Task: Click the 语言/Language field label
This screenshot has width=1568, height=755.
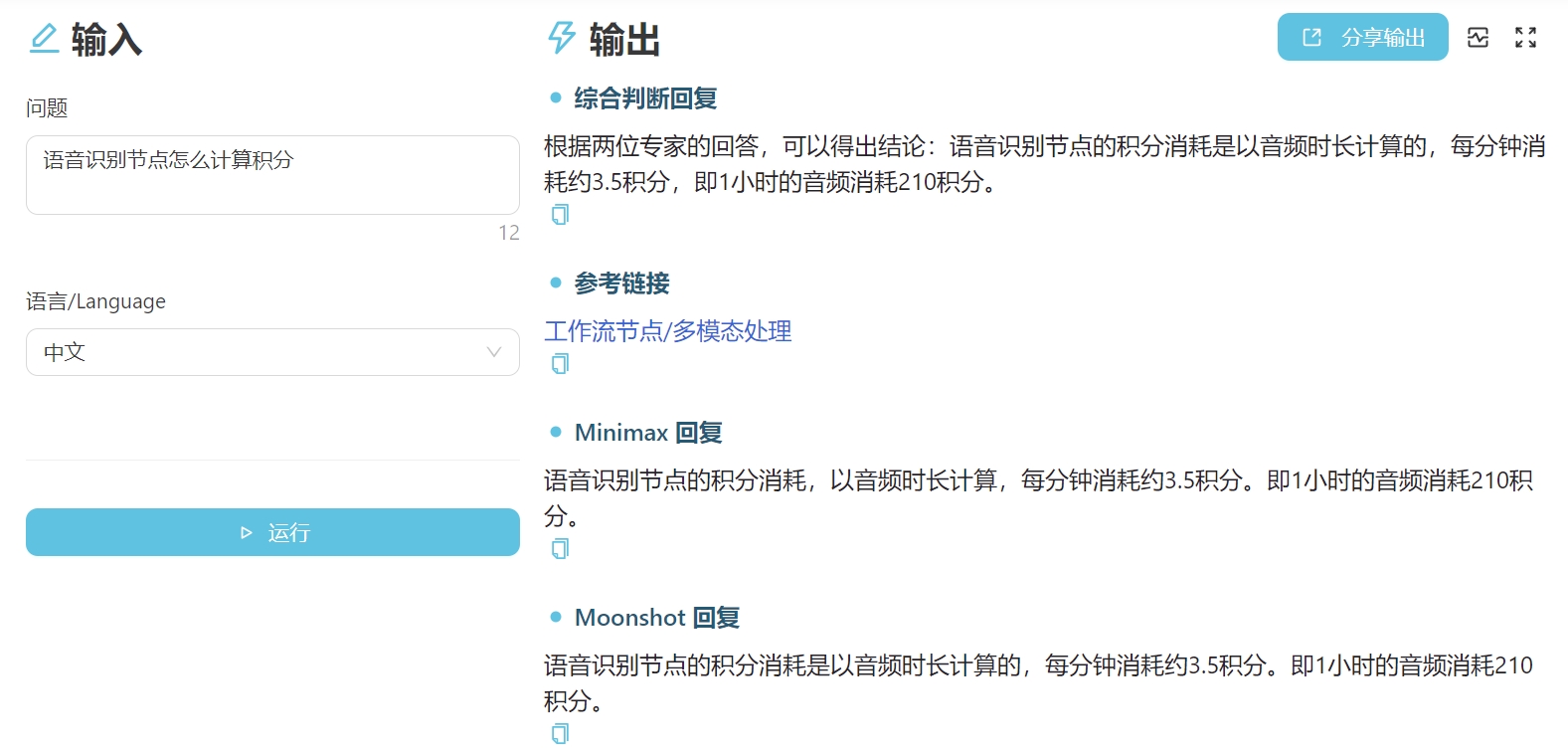Action: tap(95, 301)
